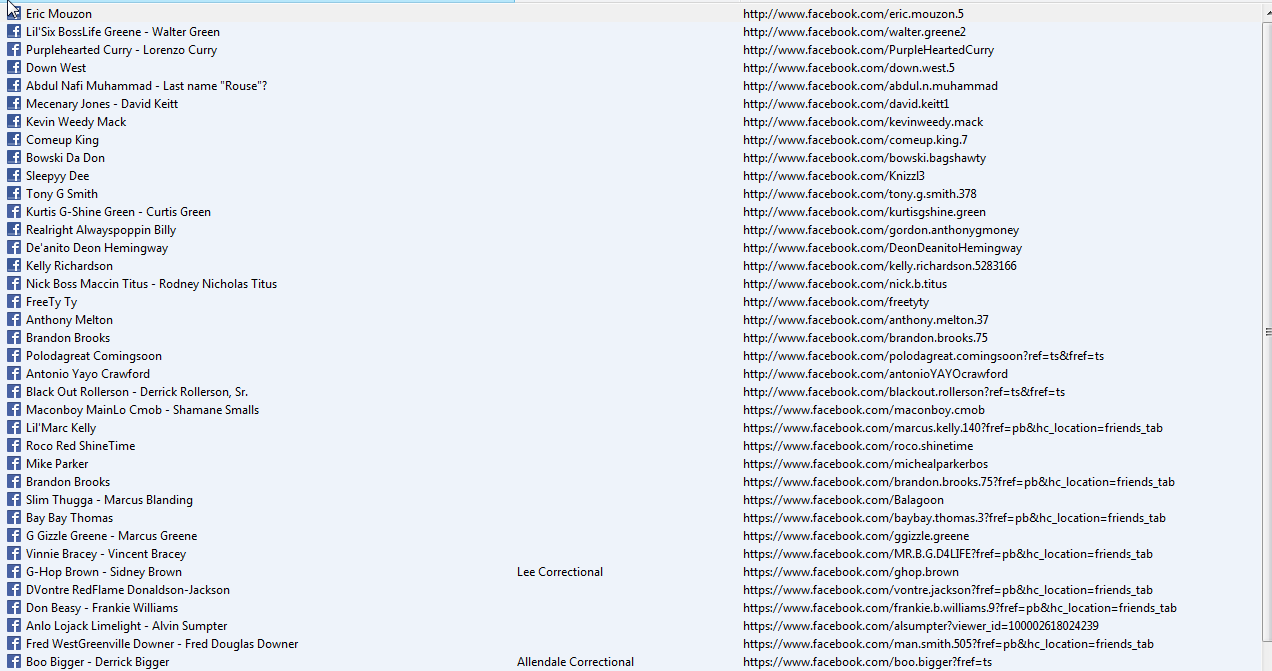Select Maconboy MainLo Cmob - Shamane Smalls

142,410
